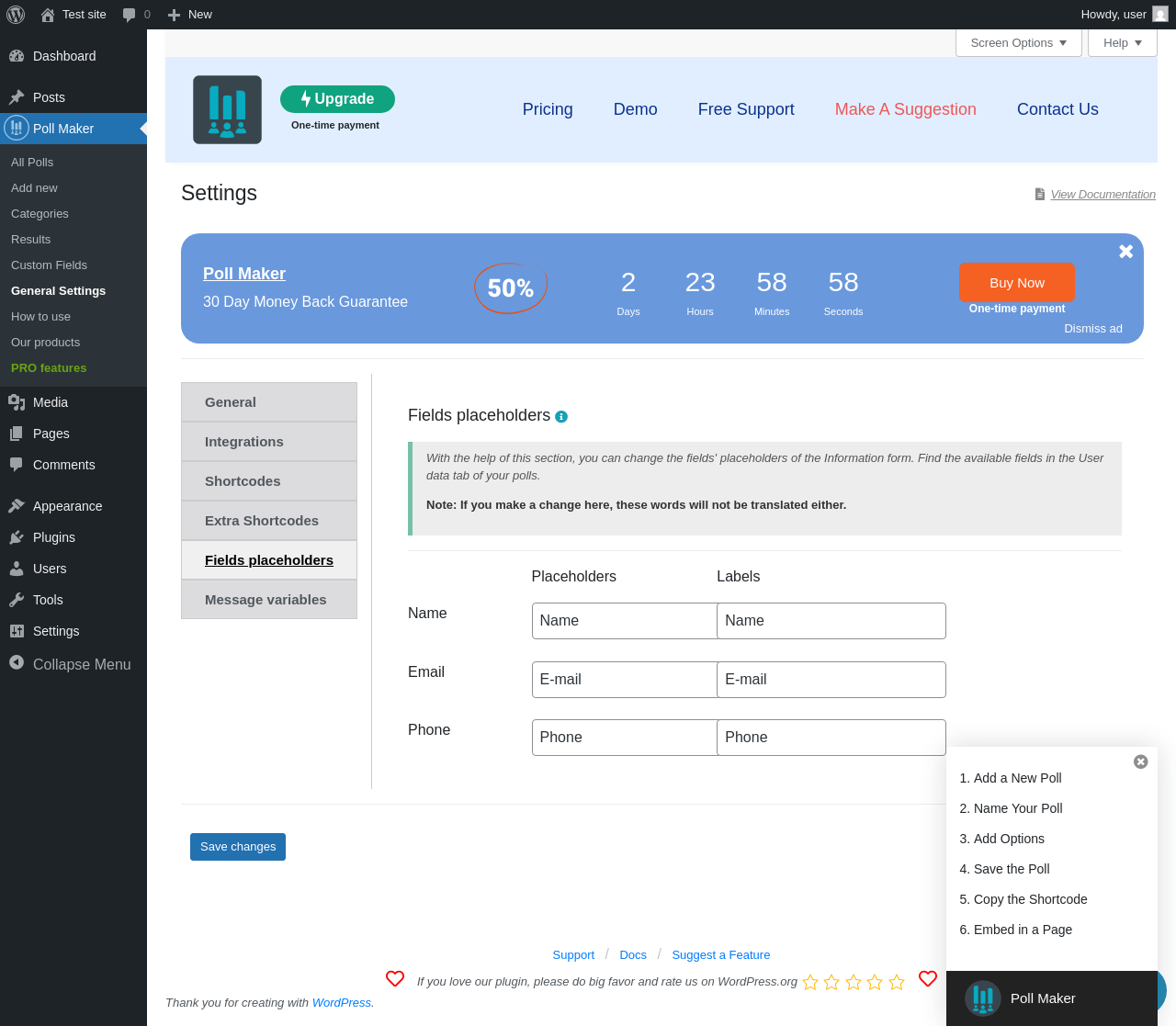Click the documentation page icon

[x=1040, y=194]
